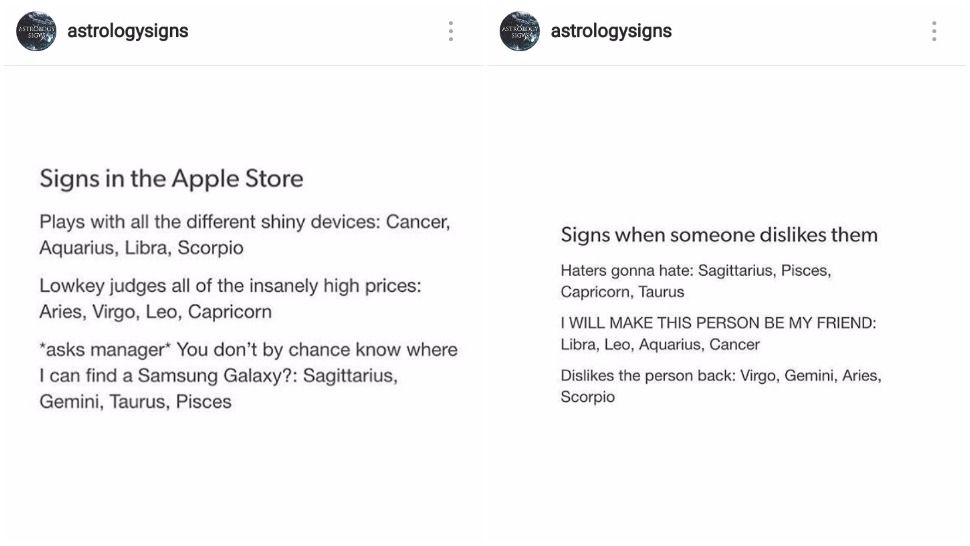Click 'Aries, Virgo, Leo, Capricorn' sign list
This screenshot has width=970, height=546.
(155, 312)
